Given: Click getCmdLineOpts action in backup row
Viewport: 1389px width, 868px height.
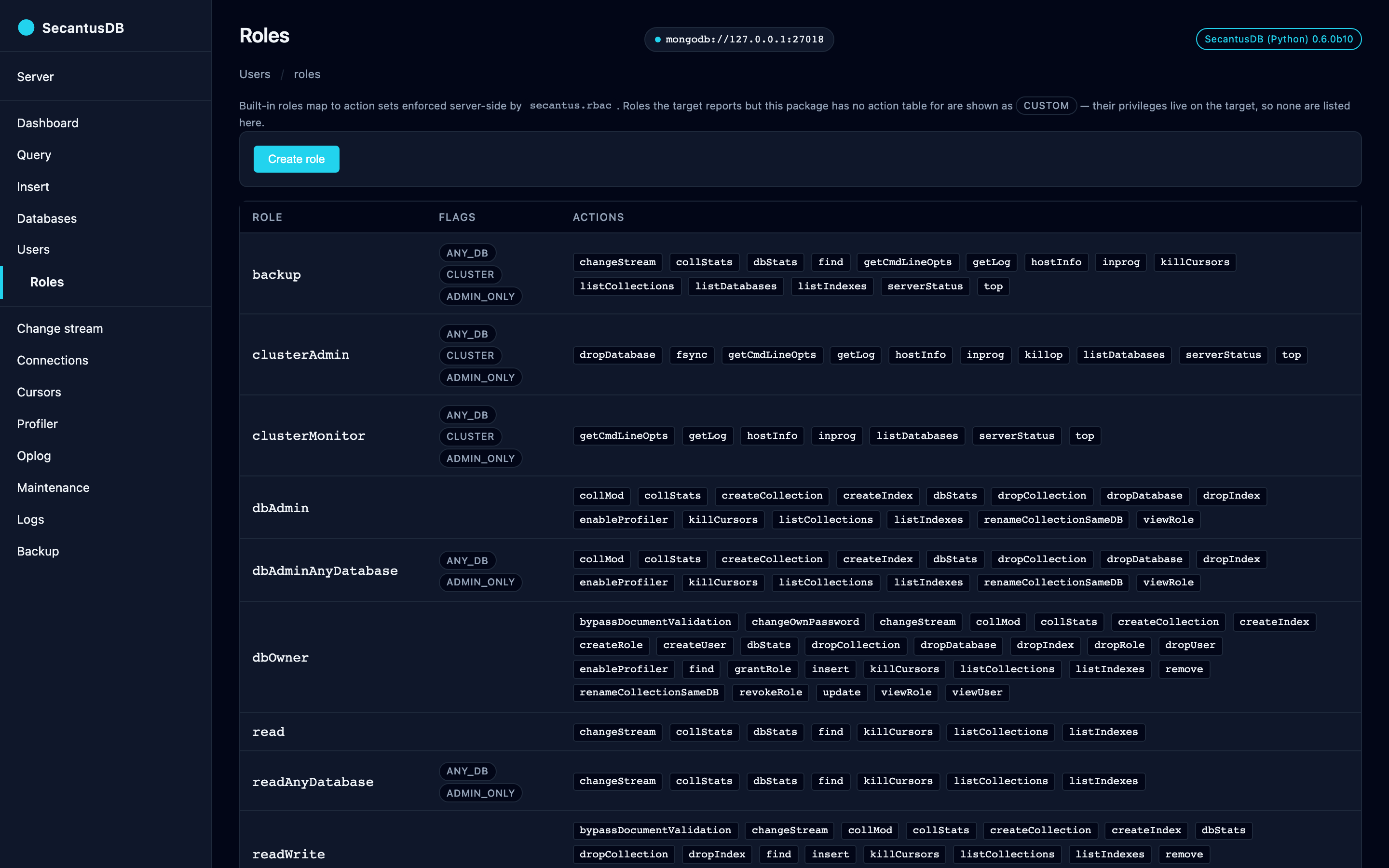Looking at the screenshot, I should [x=908, y=262].
